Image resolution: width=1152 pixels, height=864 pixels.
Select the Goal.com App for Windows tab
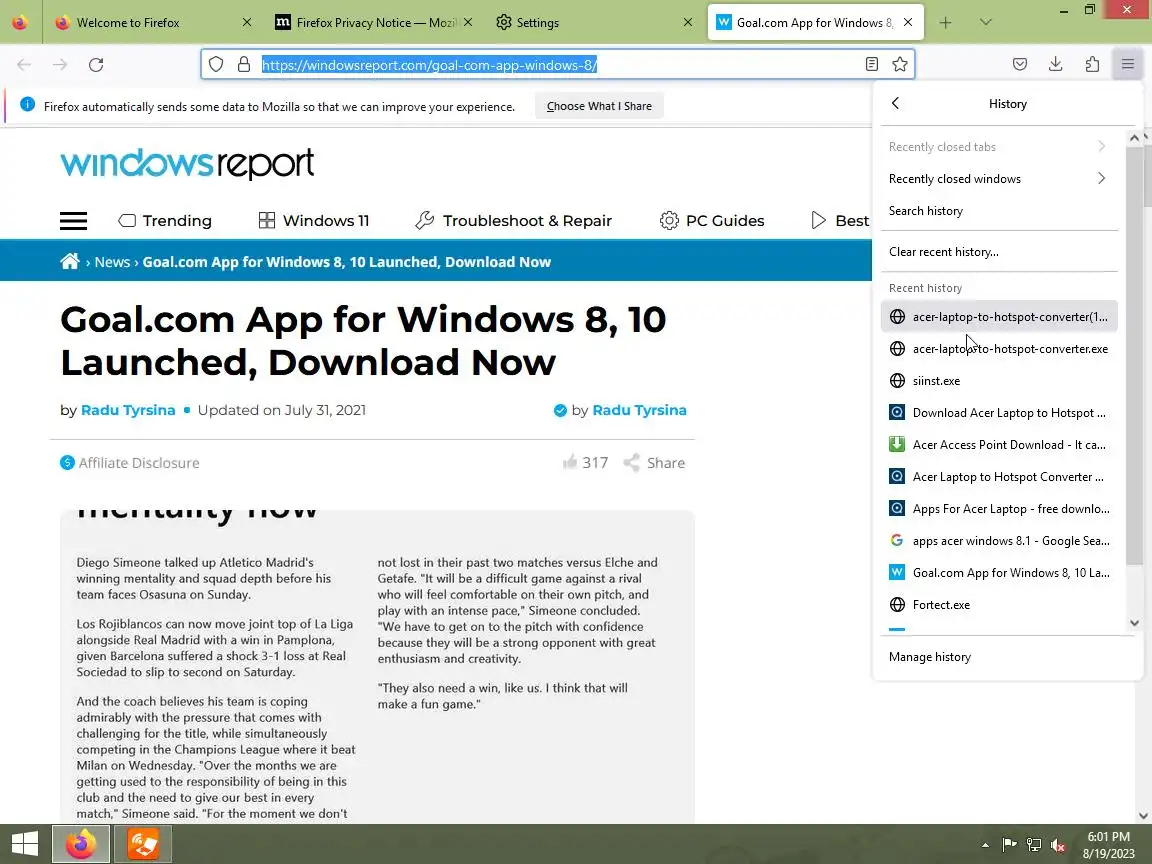[816, 23]
